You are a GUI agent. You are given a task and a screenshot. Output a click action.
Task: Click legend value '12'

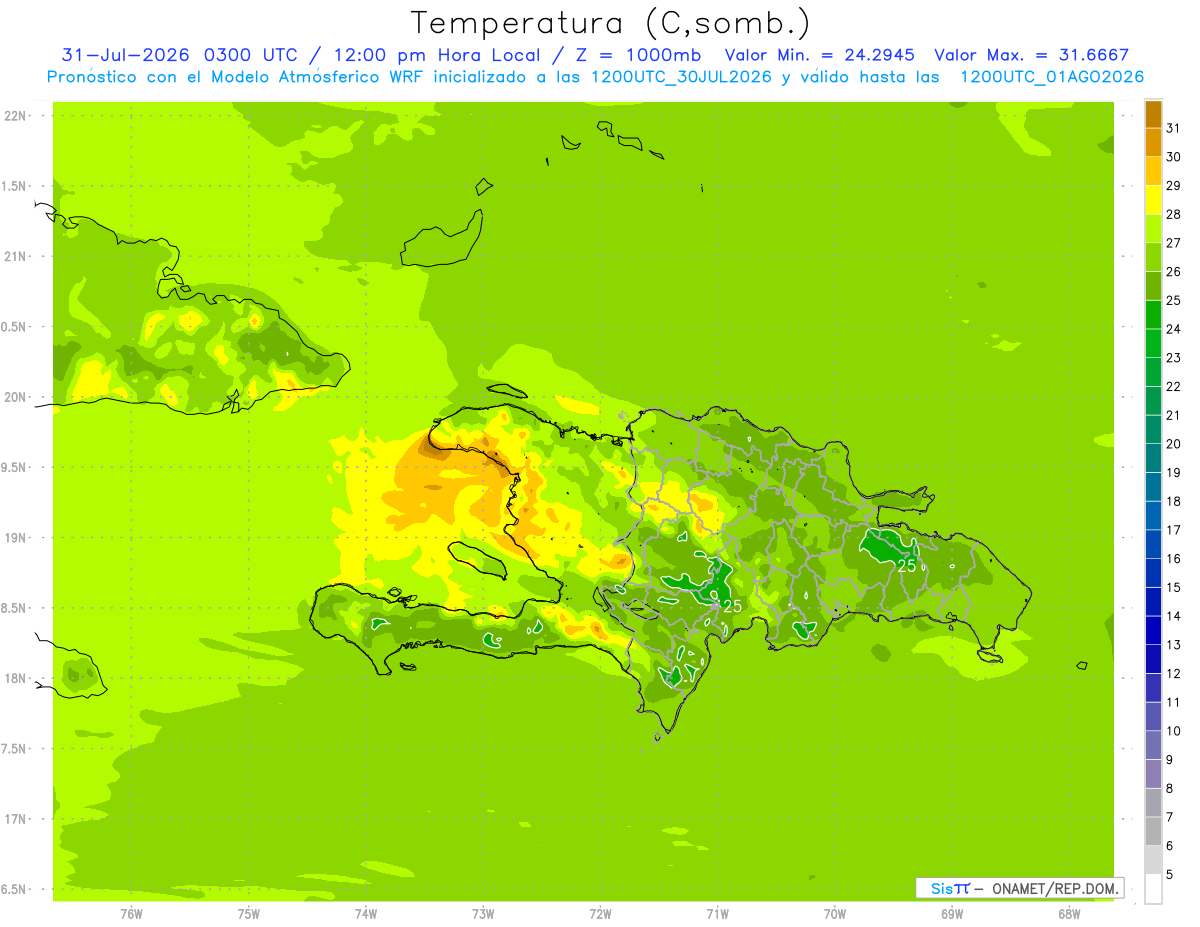pos(1174,673)
